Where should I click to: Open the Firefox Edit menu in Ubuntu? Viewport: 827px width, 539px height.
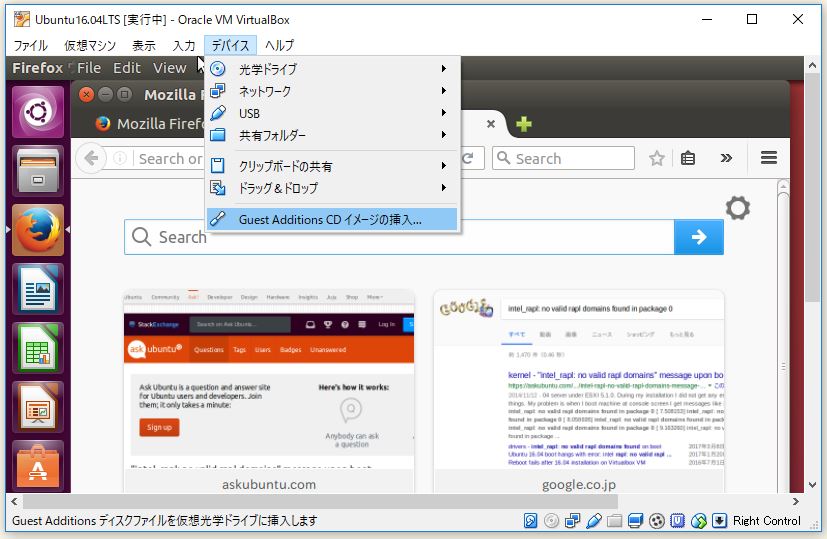click(127, 68)
